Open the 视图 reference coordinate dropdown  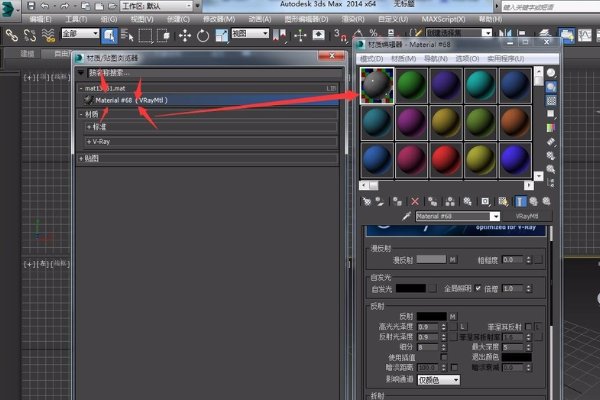(x=250, y=34)
